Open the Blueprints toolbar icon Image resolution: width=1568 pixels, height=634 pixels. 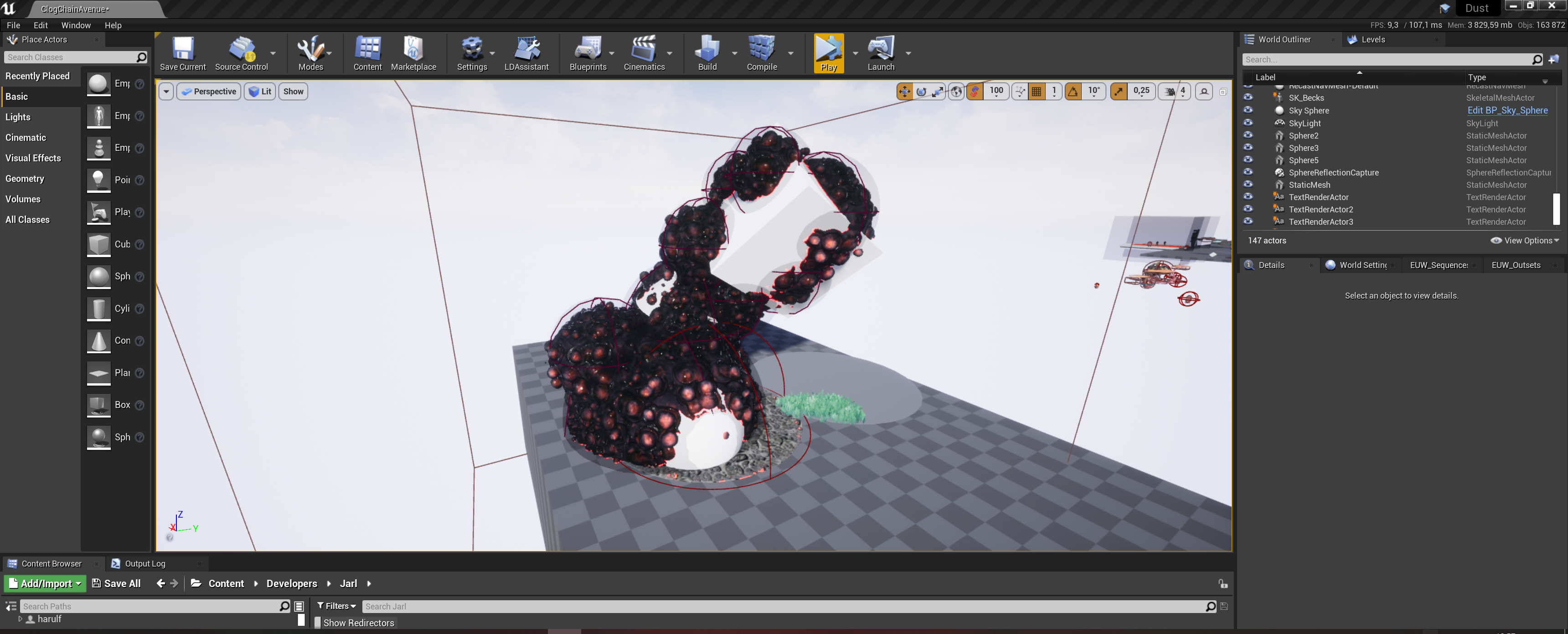[588, 53]
